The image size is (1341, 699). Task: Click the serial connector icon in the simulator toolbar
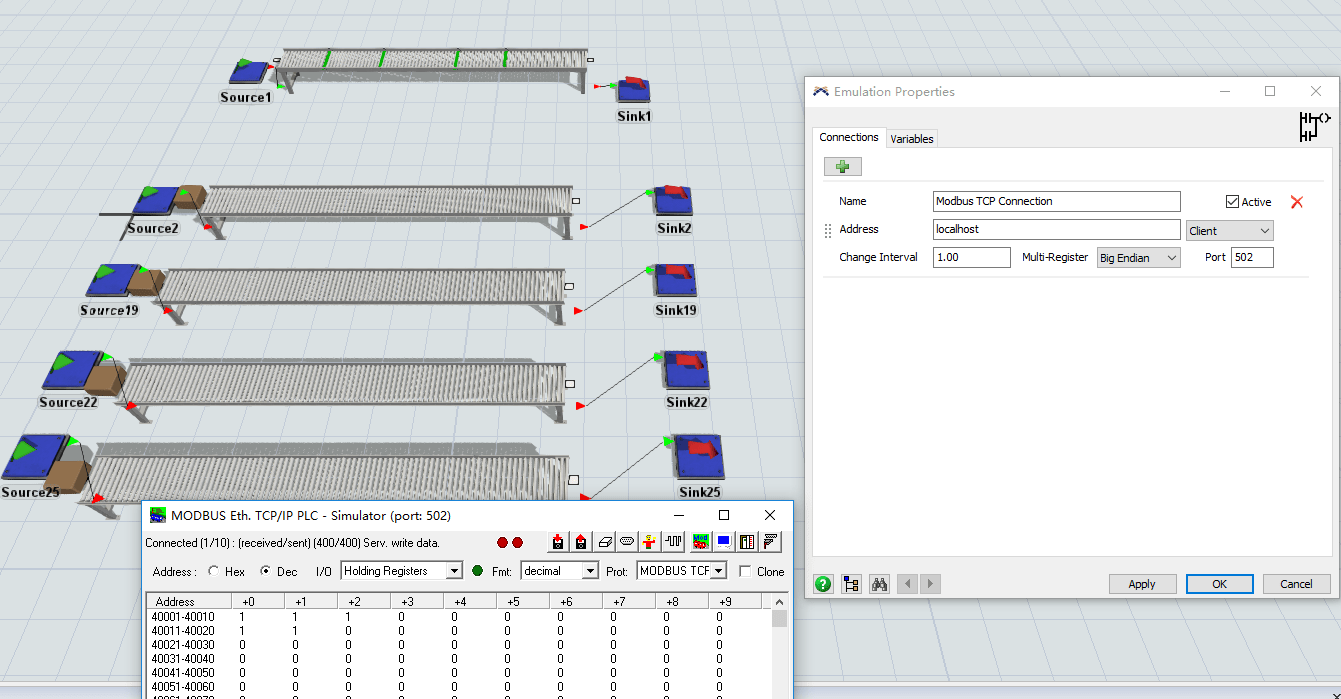pyautogui.click(x=628, y=541)
